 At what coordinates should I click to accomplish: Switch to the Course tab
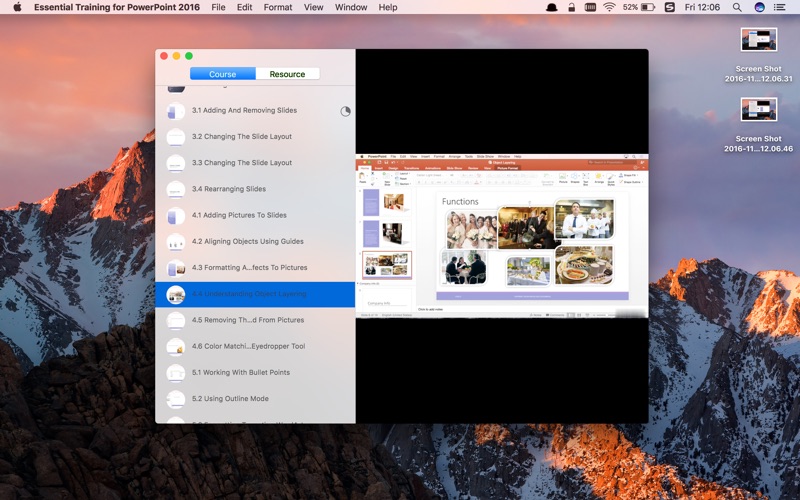222,74
